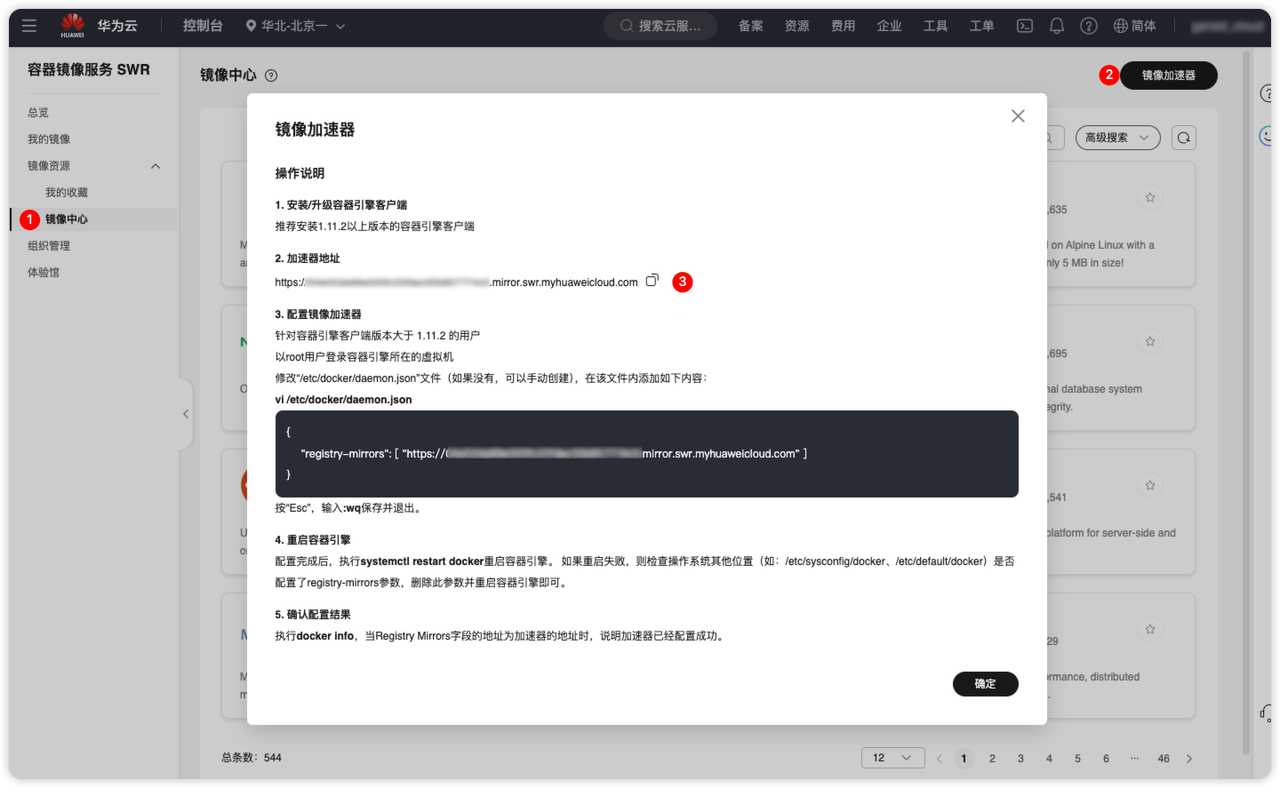Go to page 1
Image resolution: width=1280 pixels, height=788 pixels.
pyautogui.click(x=964, y=758)
